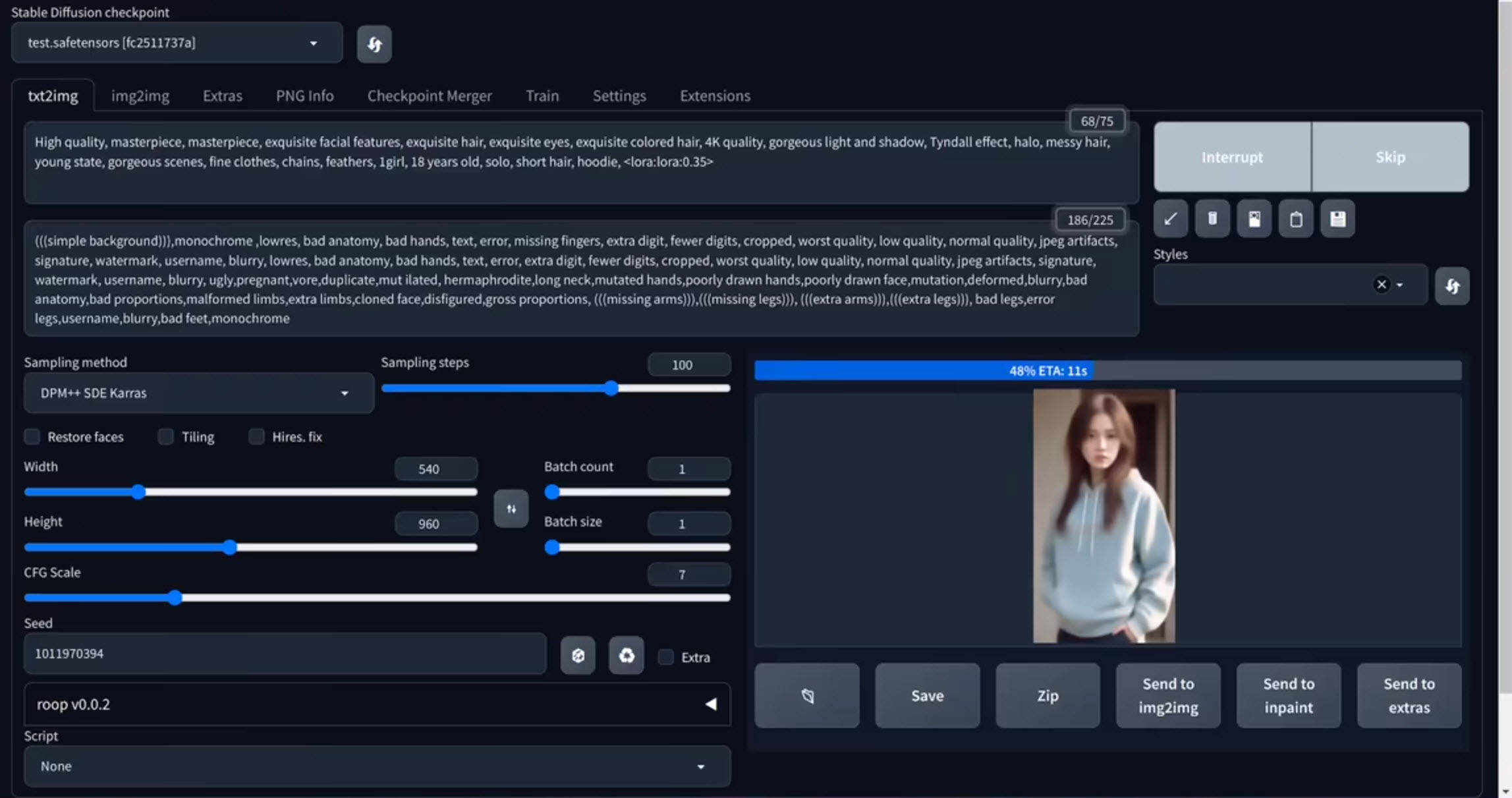The image size is (1512, 798).
Task: Click the trash icon to clear prompt
Action: point(1212,219)
